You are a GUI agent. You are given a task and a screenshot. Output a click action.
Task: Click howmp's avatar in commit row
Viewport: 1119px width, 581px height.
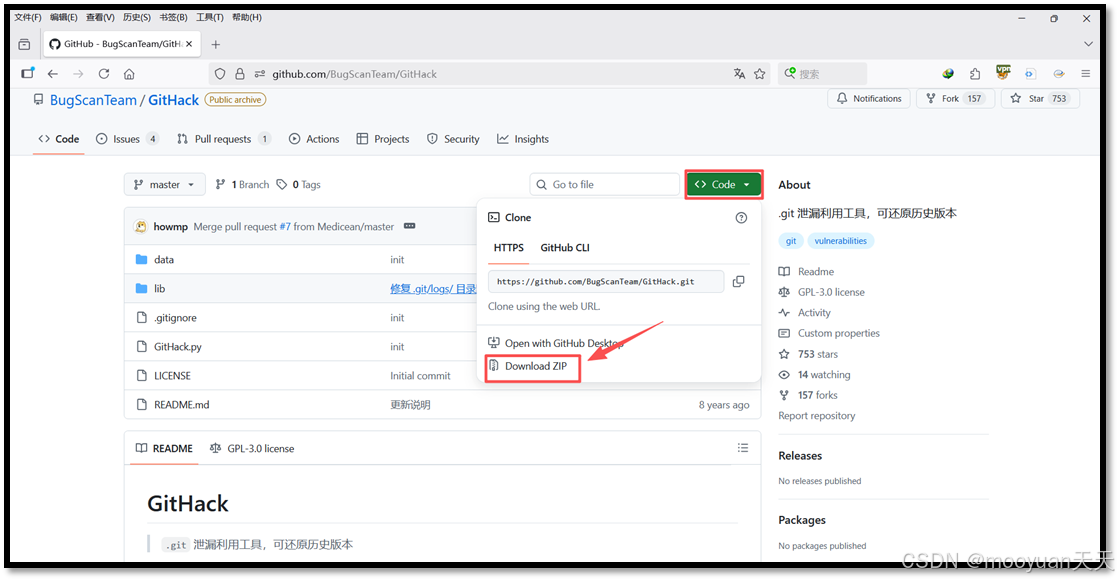(x=141, y=226)
